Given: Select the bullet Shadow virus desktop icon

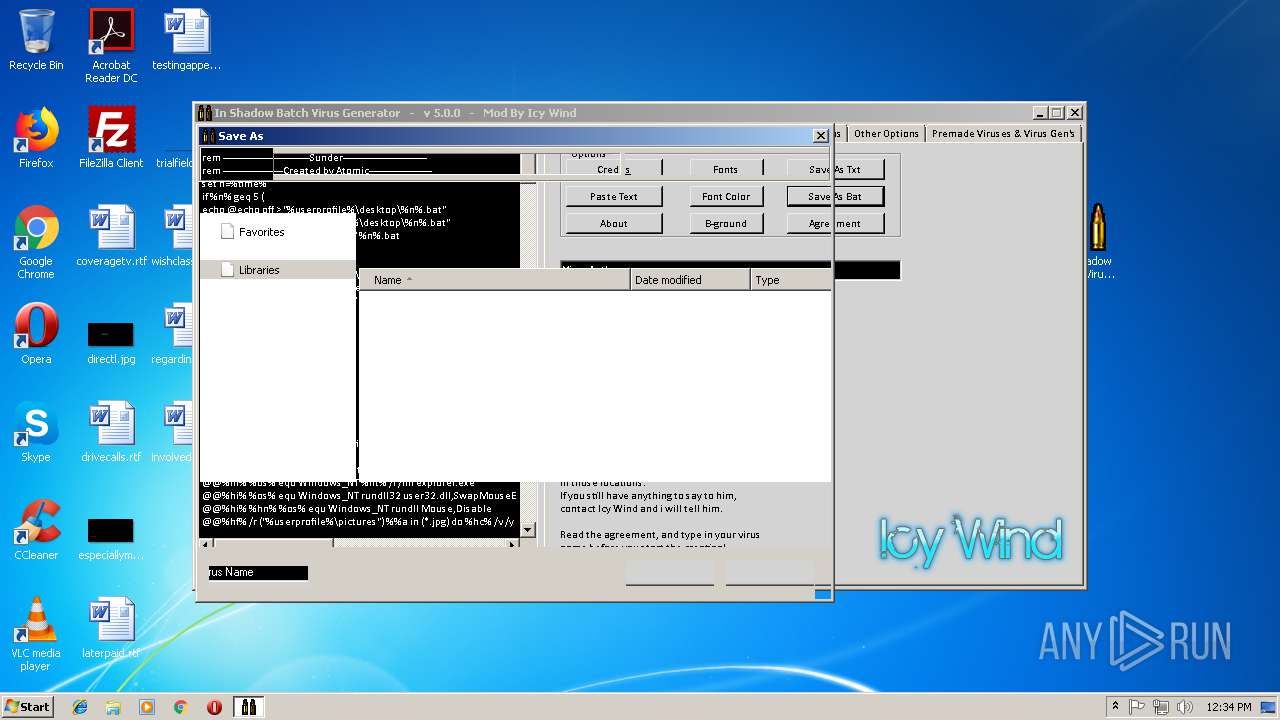Looking at the screenshot, I should coord(1098,243).
